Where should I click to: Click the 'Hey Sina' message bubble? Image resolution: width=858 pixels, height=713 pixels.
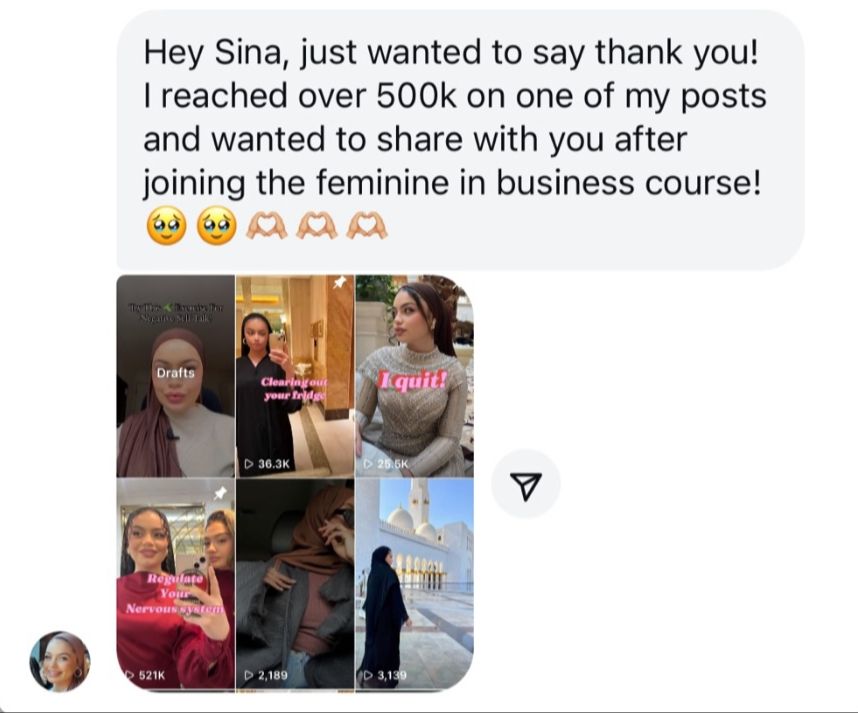460,140
